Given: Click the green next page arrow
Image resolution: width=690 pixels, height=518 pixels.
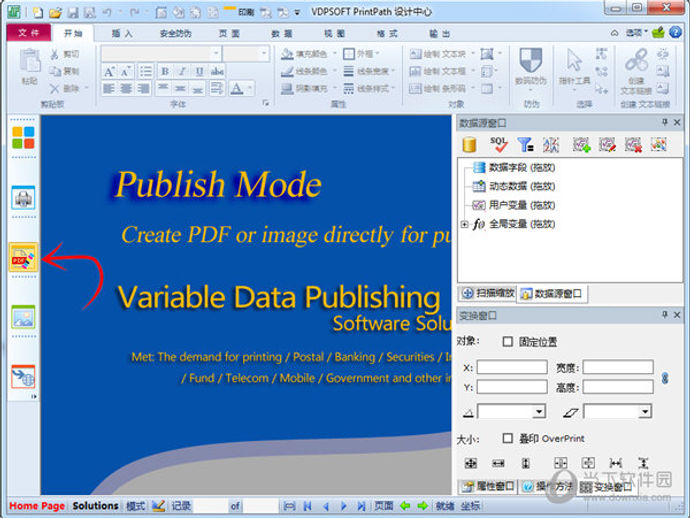Looking at the screenshot, I should [x=422, y=506].
